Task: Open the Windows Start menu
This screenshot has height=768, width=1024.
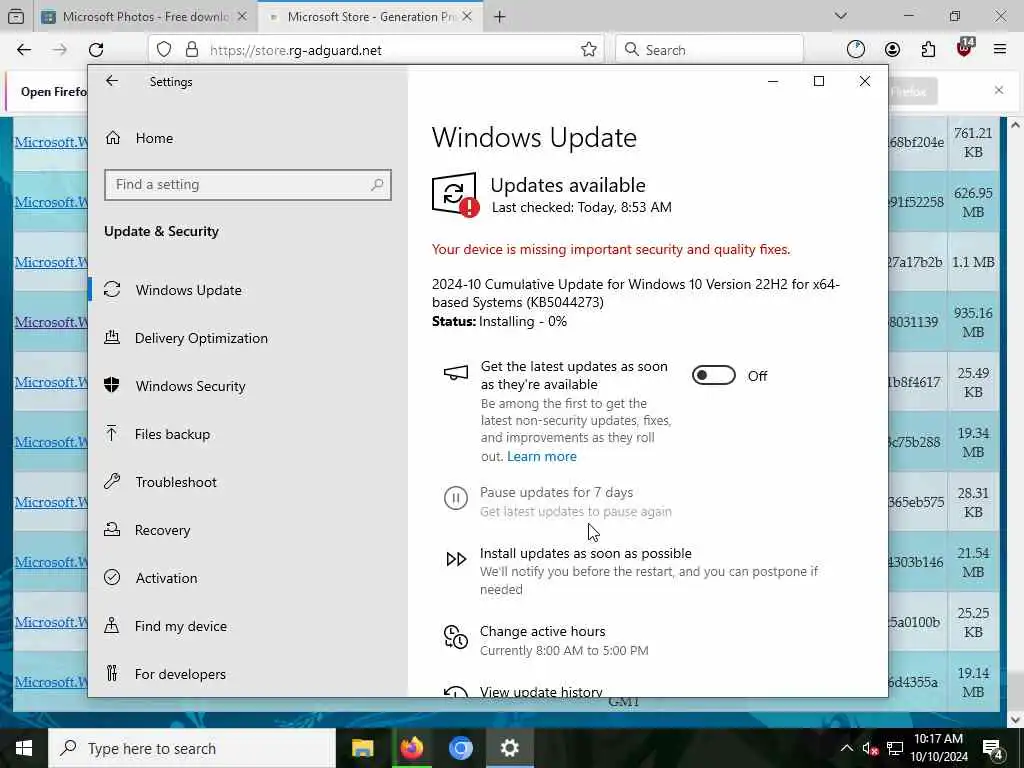Action: click(24, 748)
